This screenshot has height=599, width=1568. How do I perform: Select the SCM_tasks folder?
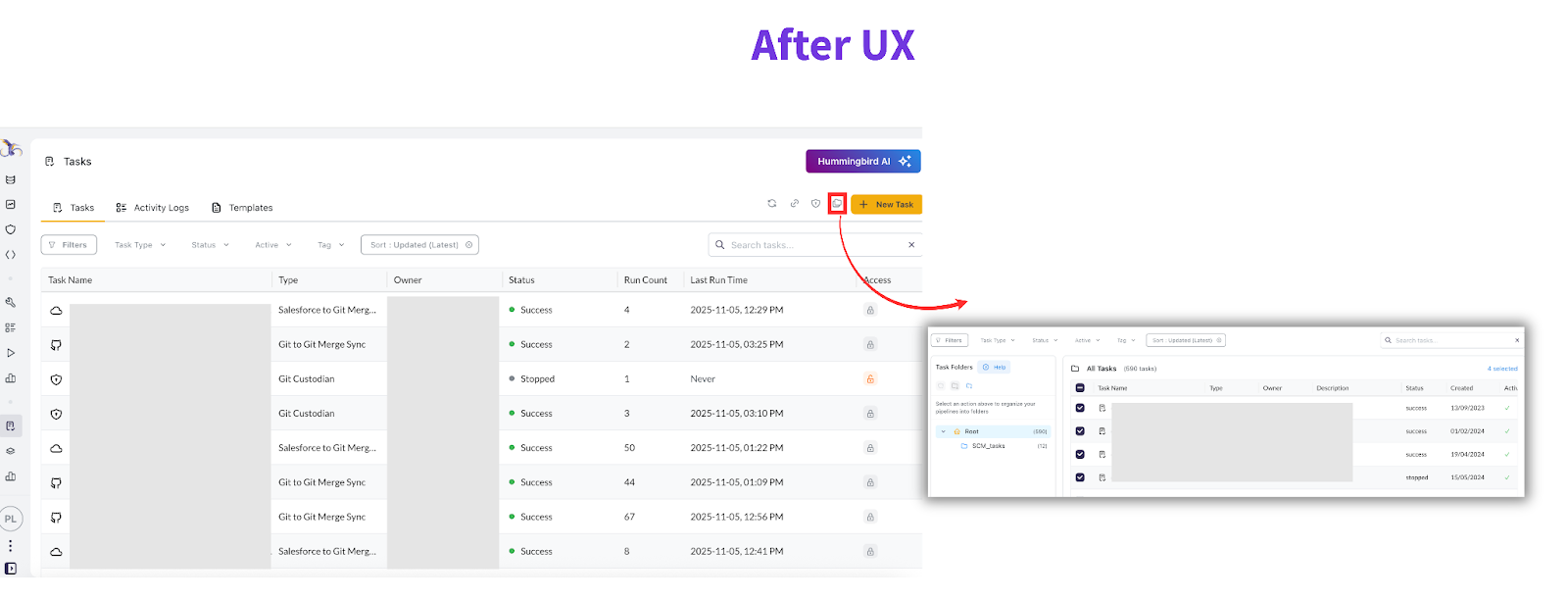988,446
